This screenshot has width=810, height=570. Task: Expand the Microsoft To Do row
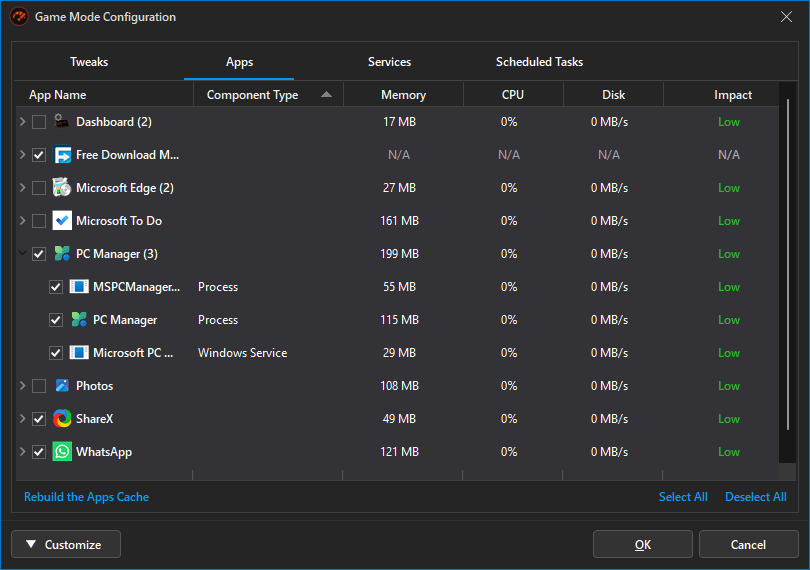tap(22, 221)
